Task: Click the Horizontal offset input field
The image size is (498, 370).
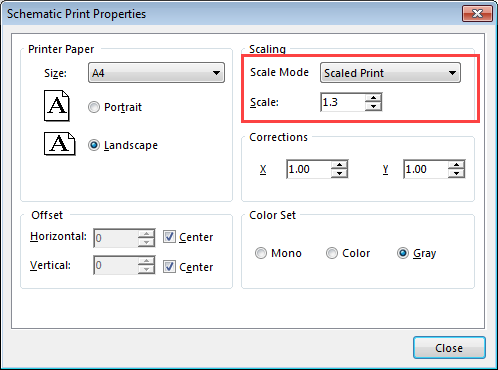Action: pos(116,238)
